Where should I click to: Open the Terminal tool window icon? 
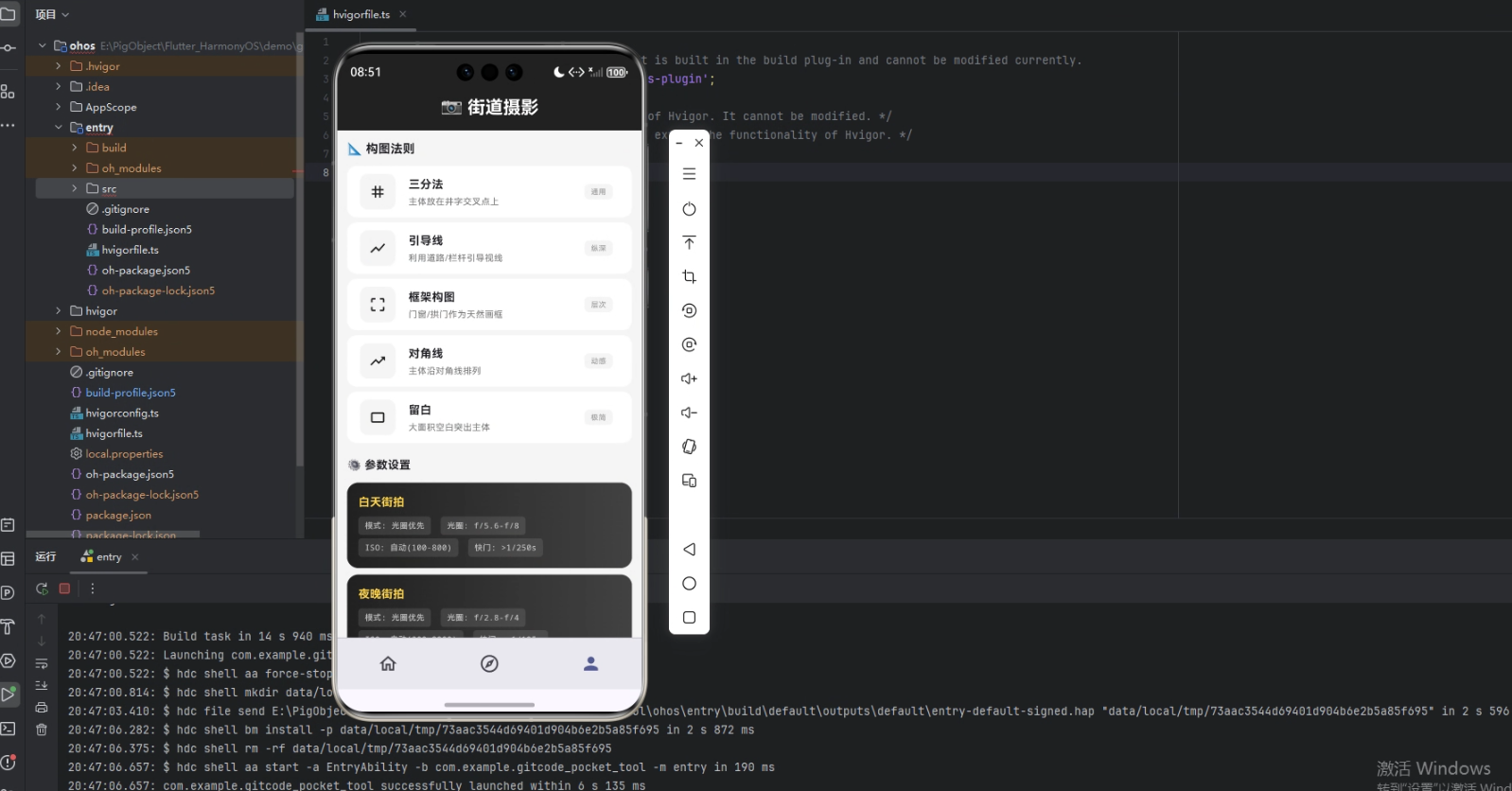tap(9, 729)
